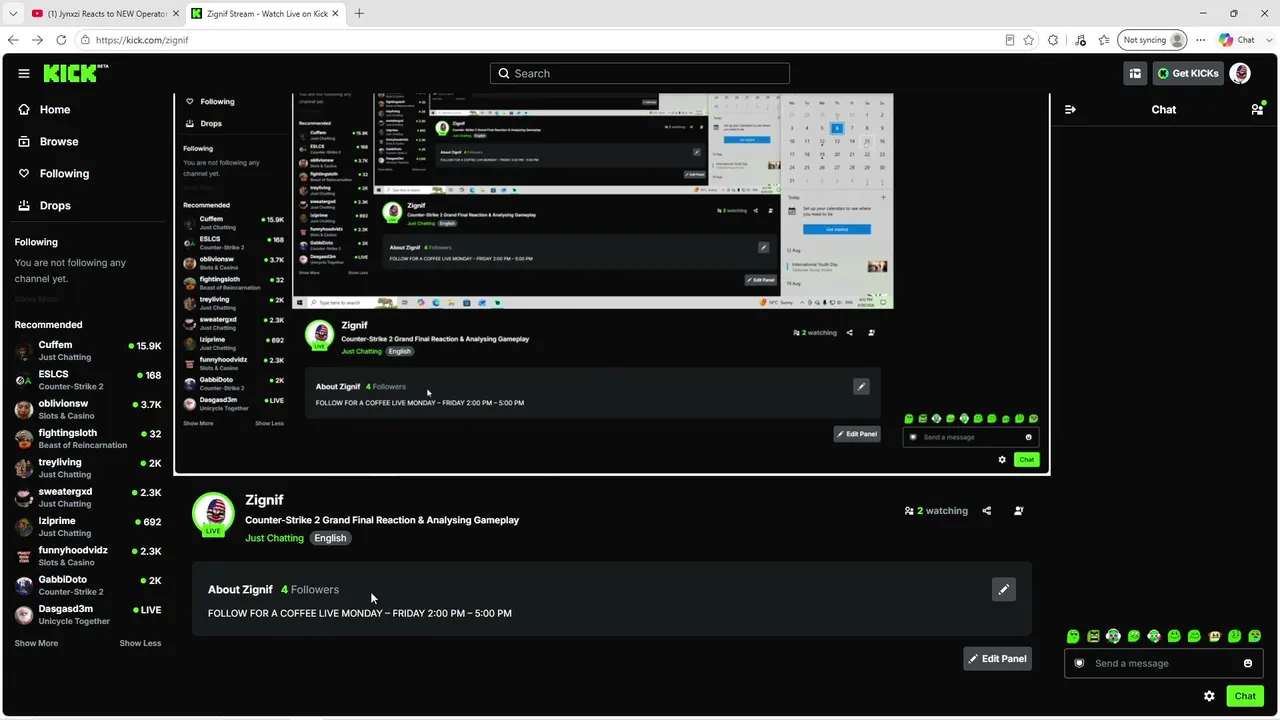Viewport: 1280px width, 720px height.
Task: Open the Kick storefront box icon
Action: pos(1135,73)
